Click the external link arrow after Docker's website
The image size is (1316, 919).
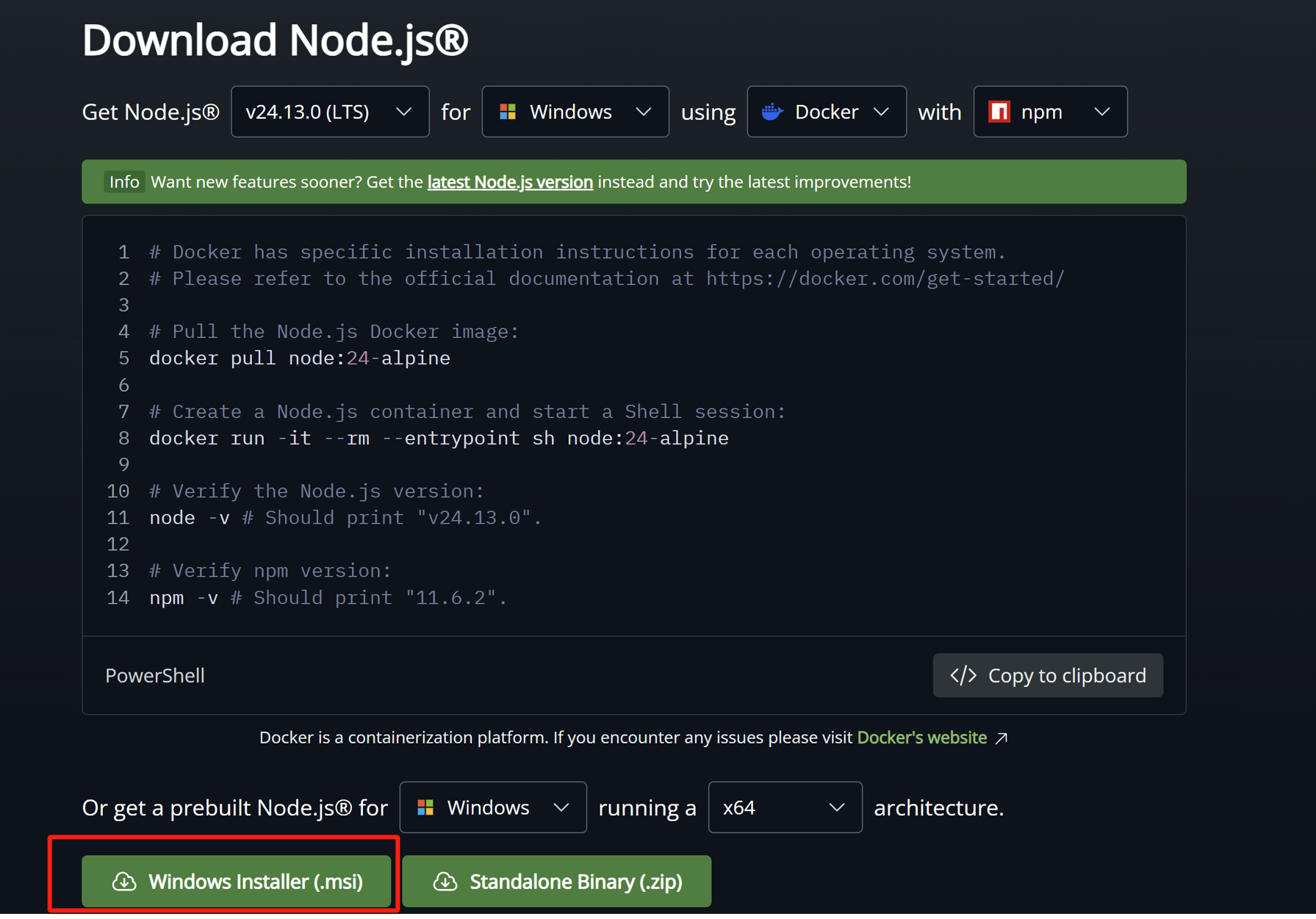point(1001,738)
